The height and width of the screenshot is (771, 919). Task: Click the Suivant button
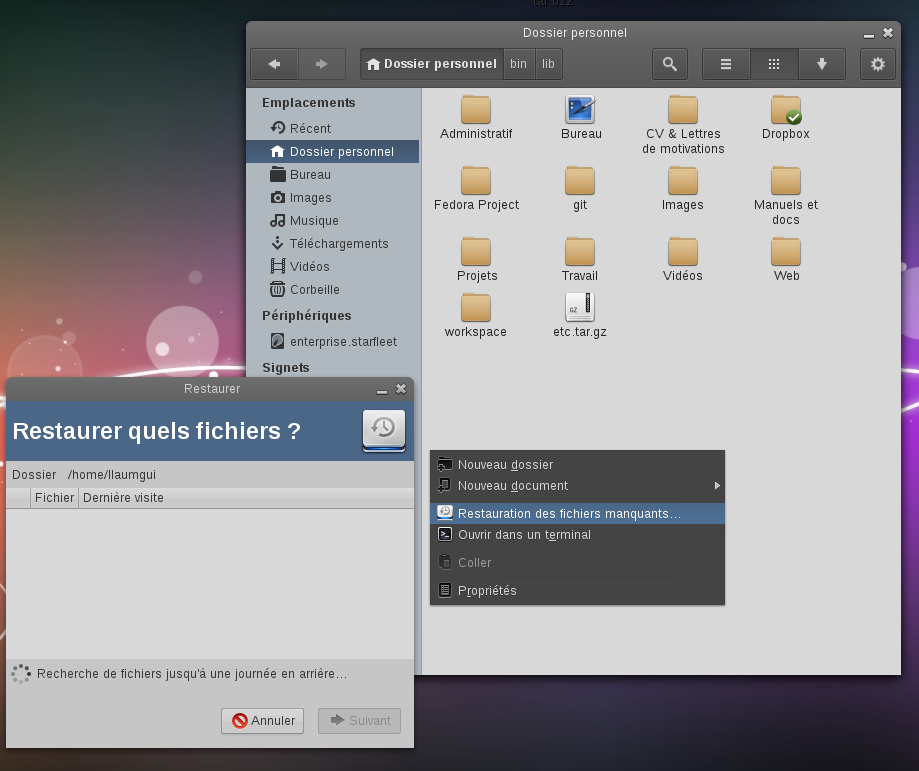click(359, 721)
